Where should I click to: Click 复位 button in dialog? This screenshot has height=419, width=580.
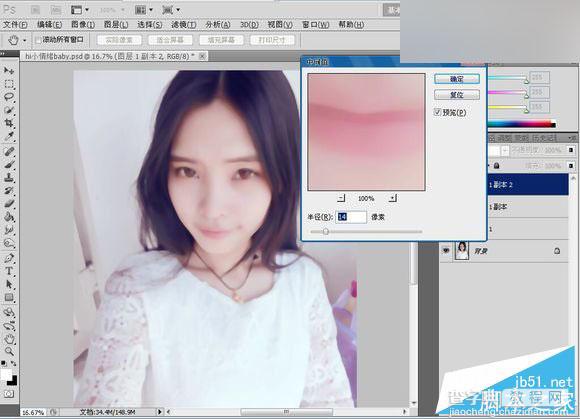[x=457, y=95]
